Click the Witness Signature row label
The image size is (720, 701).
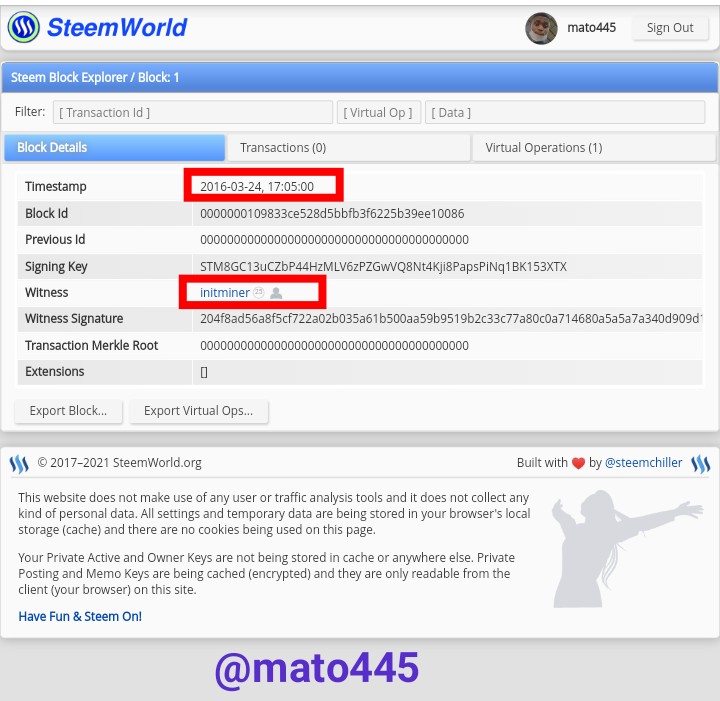click(74, 319)
